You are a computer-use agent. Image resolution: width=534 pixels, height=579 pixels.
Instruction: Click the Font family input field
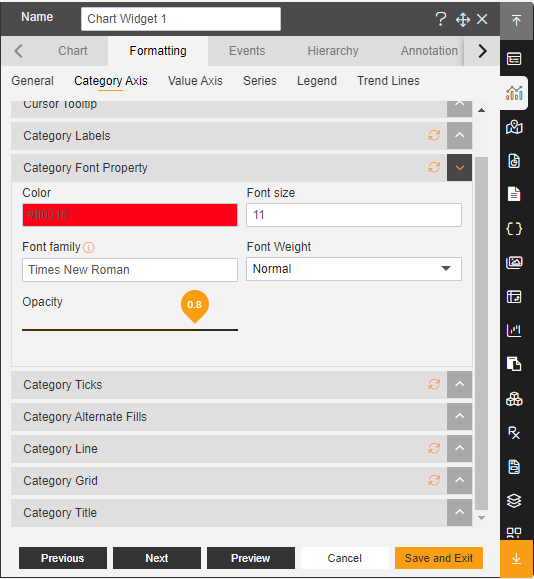130,270
